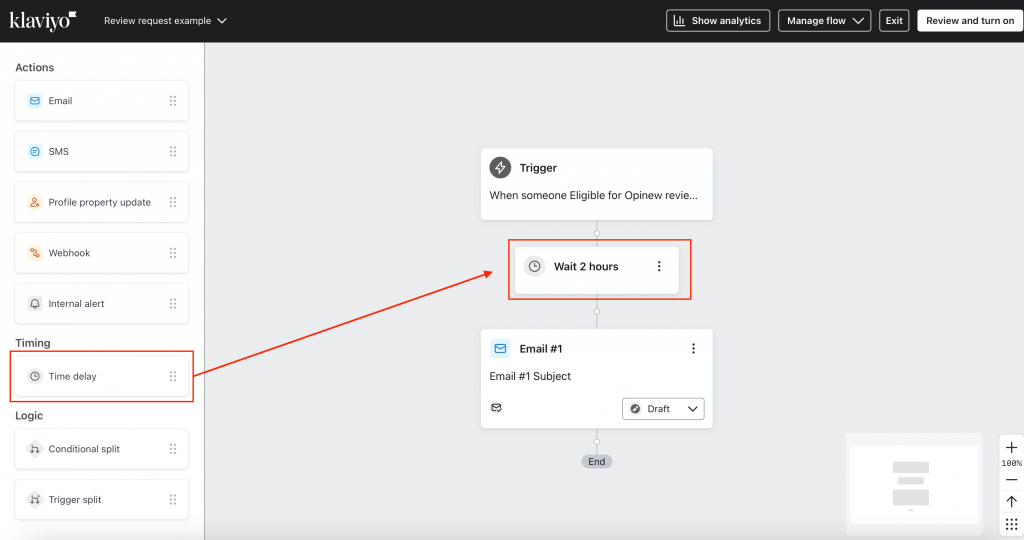Open the Review request example flow name dropdown
This screenshot has width=1024, height=540.
tap(165, 21)
